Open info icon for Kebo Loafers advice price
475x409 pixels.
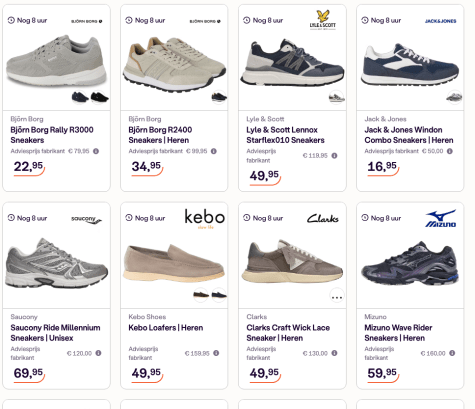(216, 353)
